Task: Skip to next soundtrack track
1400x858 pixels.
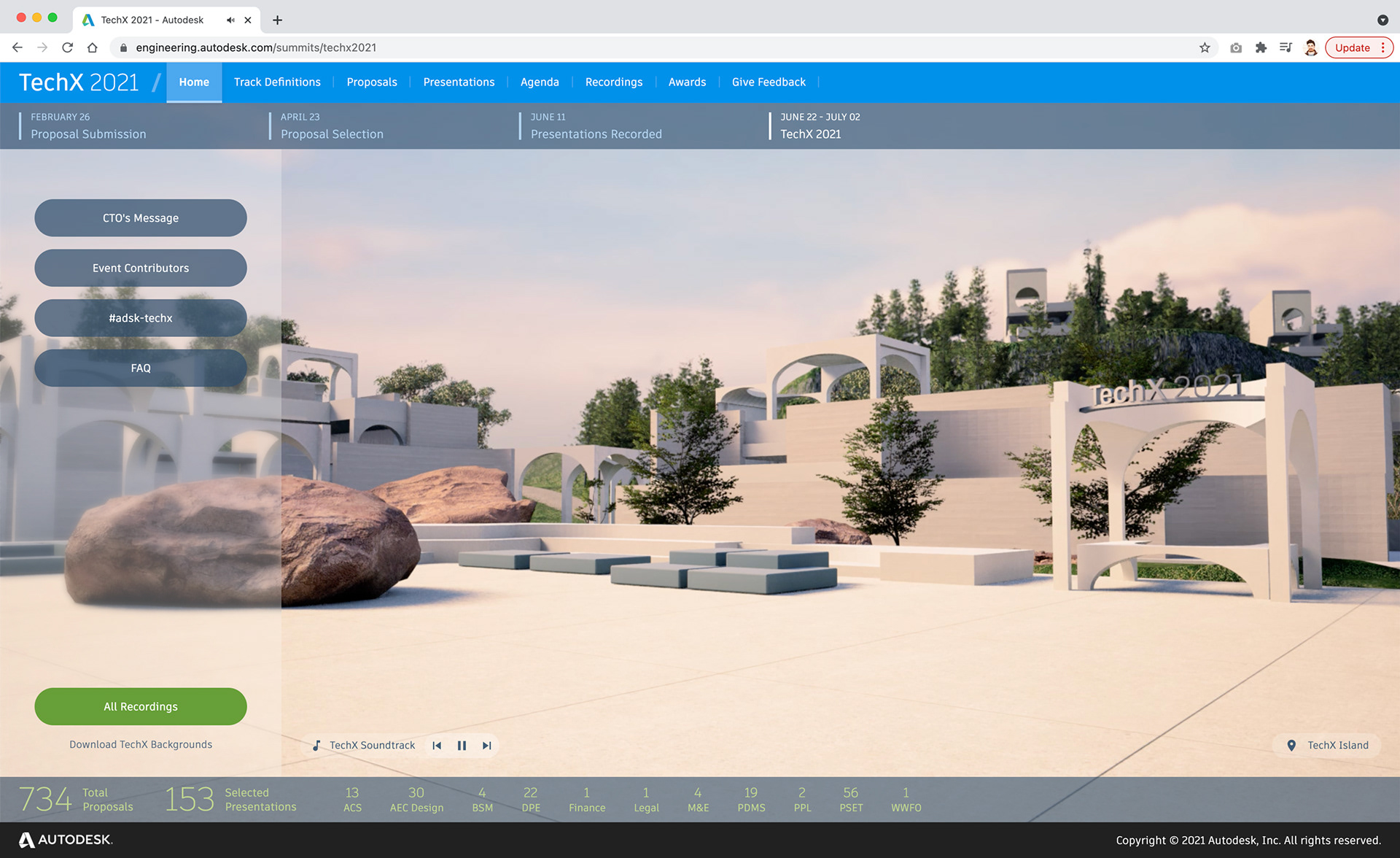Action: [486, 745]
